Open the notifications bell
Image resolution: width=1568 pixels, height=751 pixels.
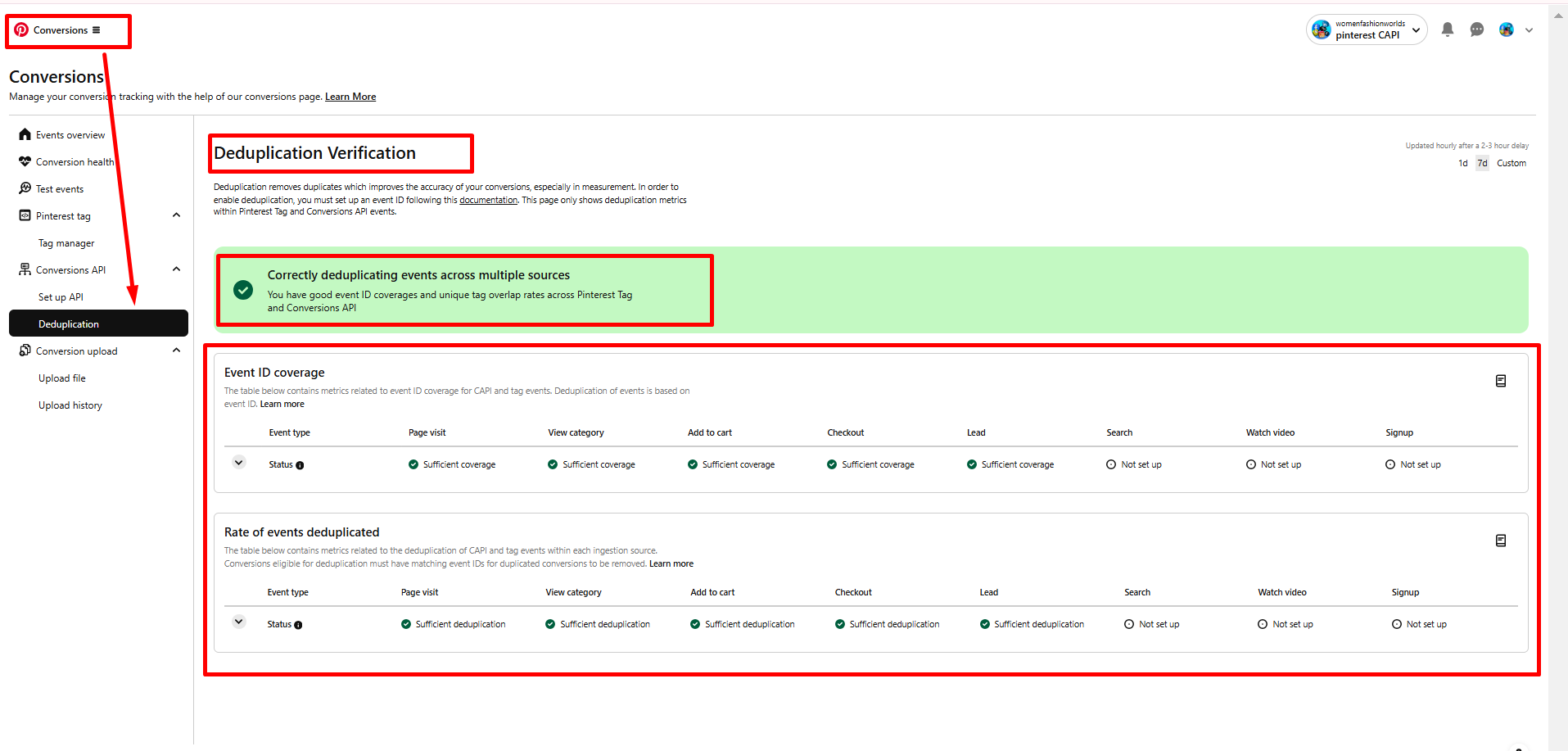click(x=1447, y=29)
